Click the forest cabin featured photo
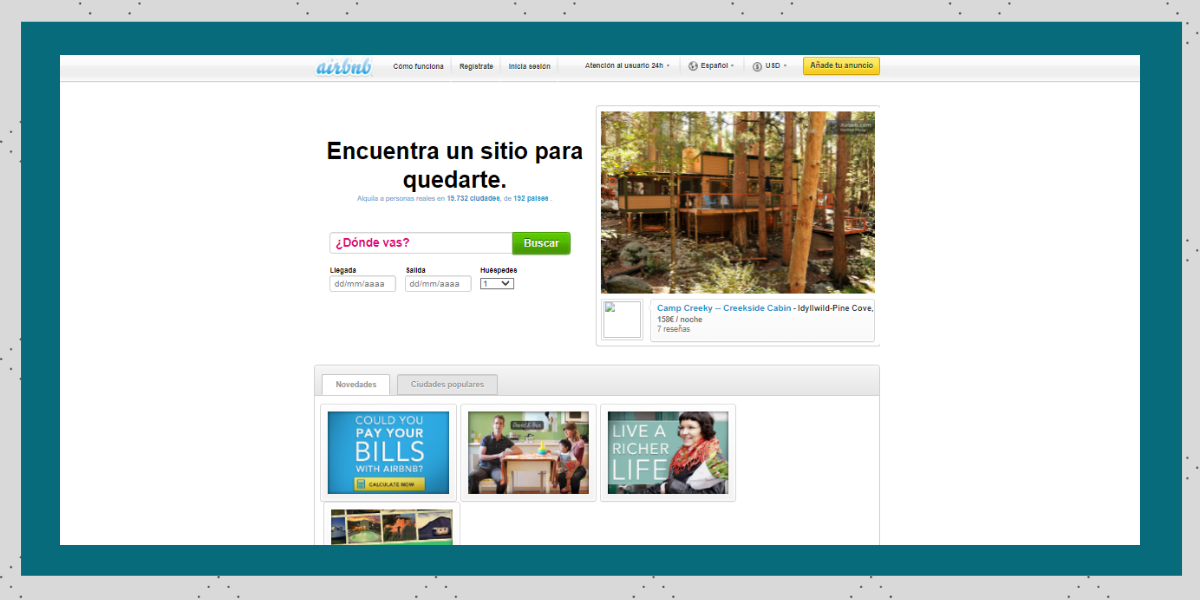The height and width of the screenshot is (600, 1200). [738, 202]
